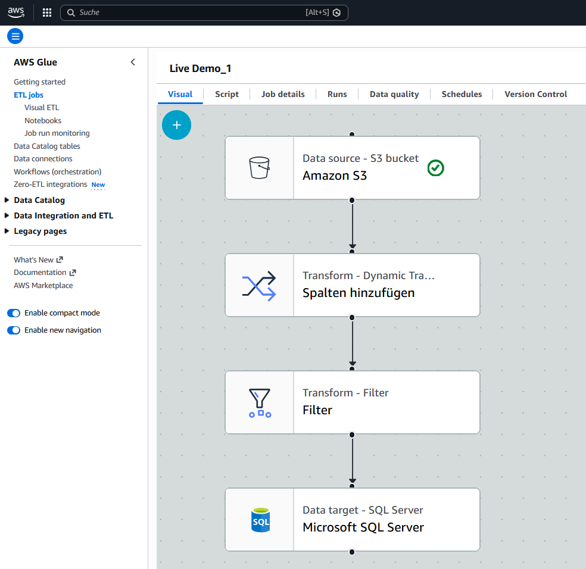586x569 pixels.
Task: Click the AWS Glue sidebar heading
Action: click(36, 62)
